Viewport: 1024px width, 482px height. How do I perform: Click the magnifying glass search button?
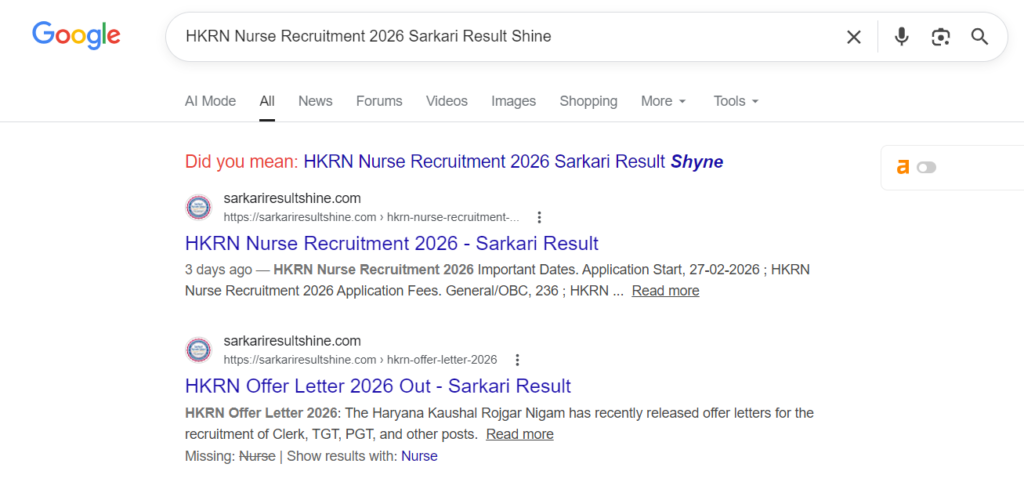979,37
